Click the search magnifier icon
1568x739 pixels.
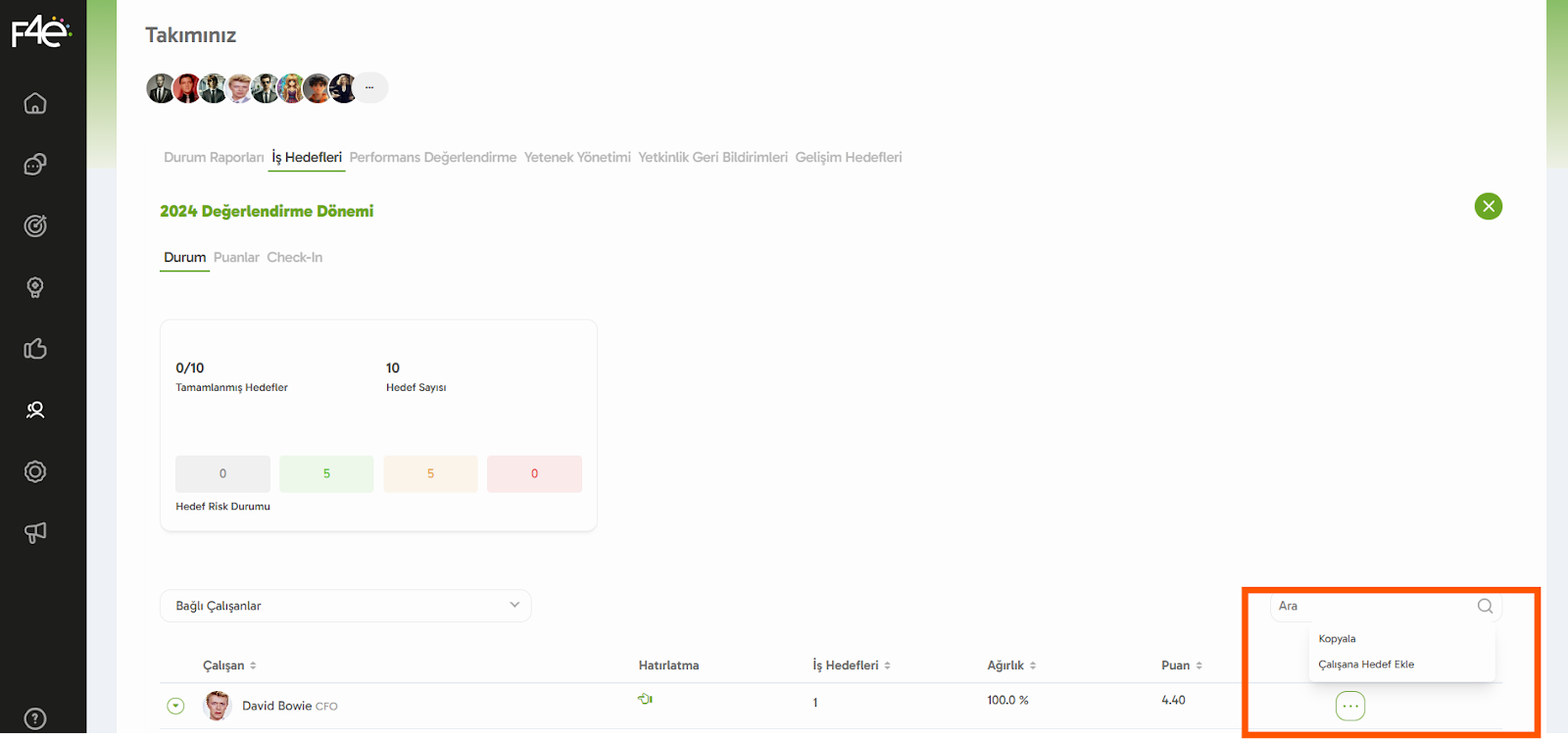1485,606
